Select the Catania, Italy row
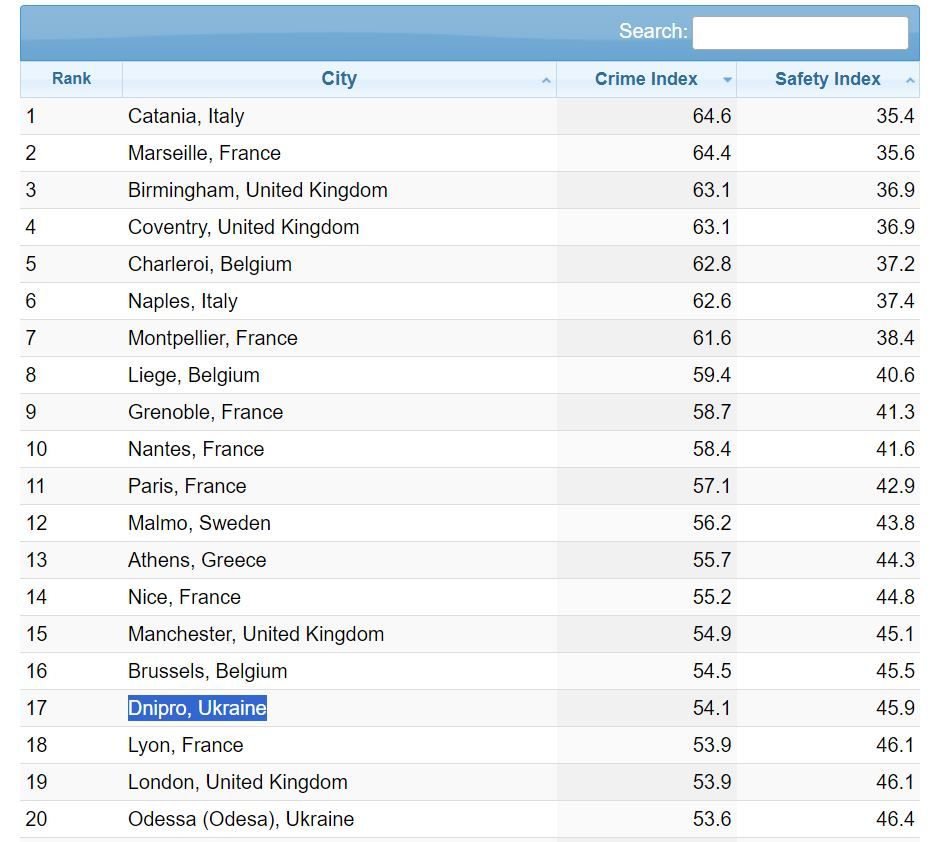Screen dimensions: 933x842 point(186,116)
